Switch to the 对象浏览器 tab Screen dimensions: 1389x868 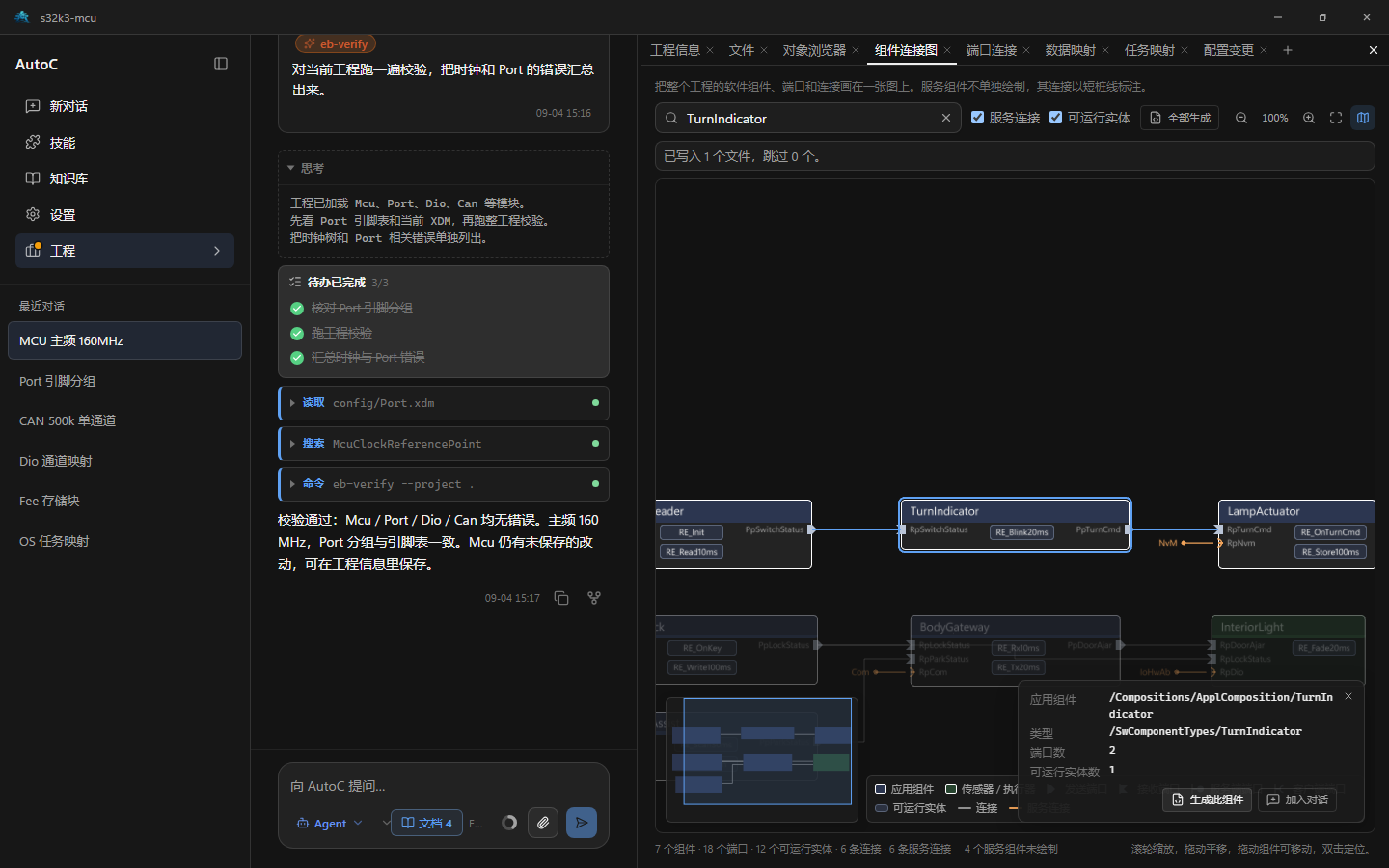point(814,50)
